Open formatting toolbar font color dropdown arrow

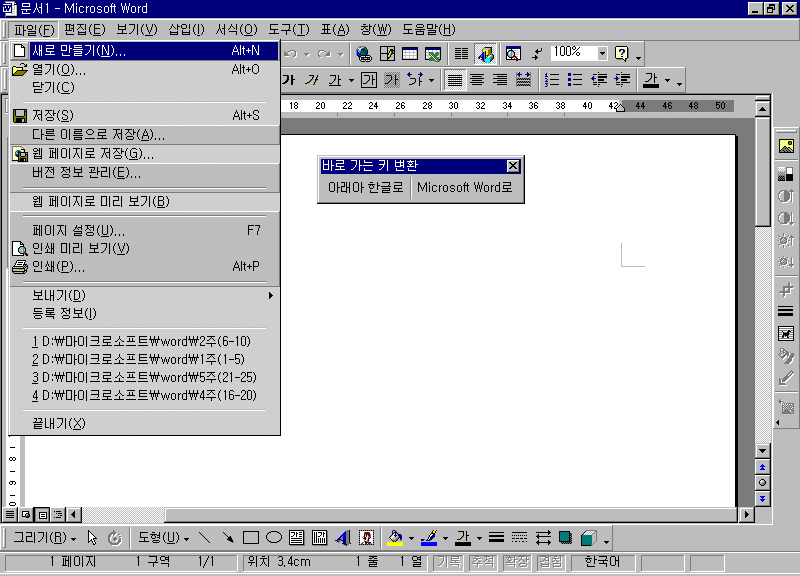[667, 80]
